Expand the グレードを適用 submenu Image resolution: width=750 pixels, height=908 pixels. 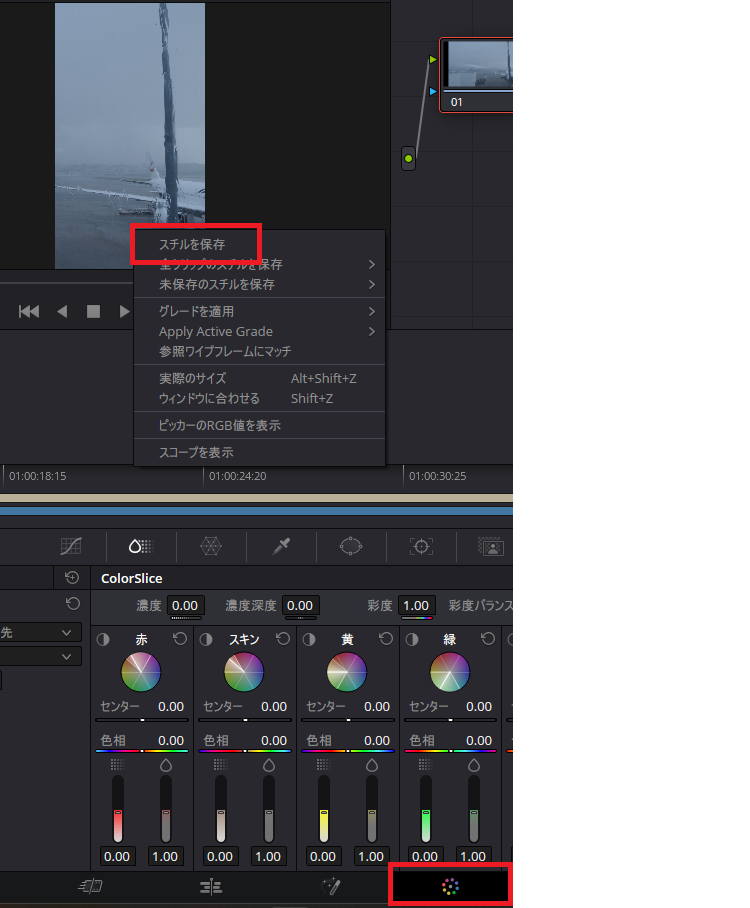371,312
